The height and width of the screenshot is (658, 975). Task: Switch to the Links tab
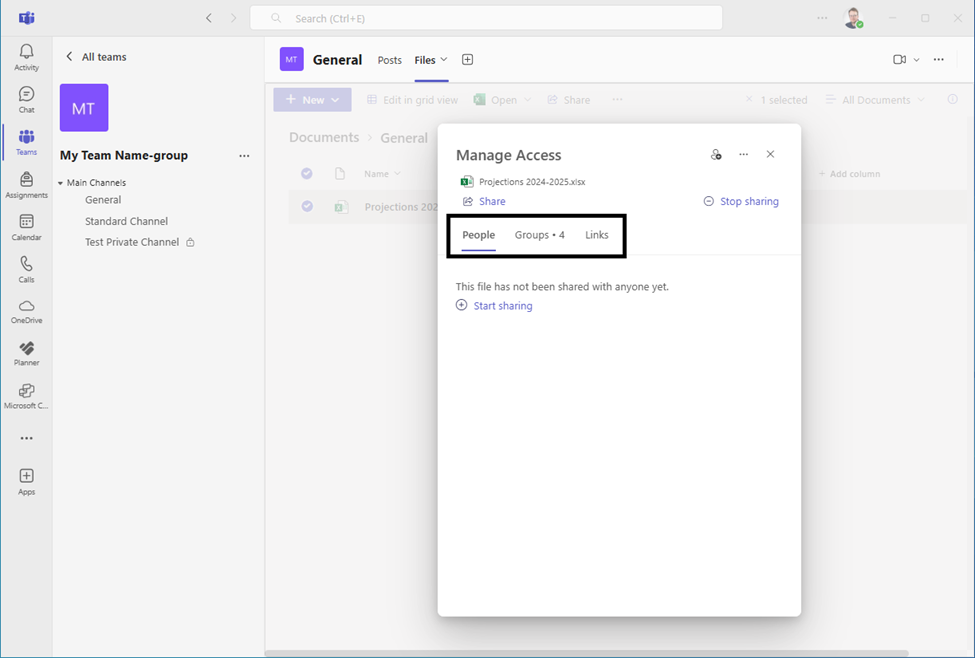(x=596, y=235)
